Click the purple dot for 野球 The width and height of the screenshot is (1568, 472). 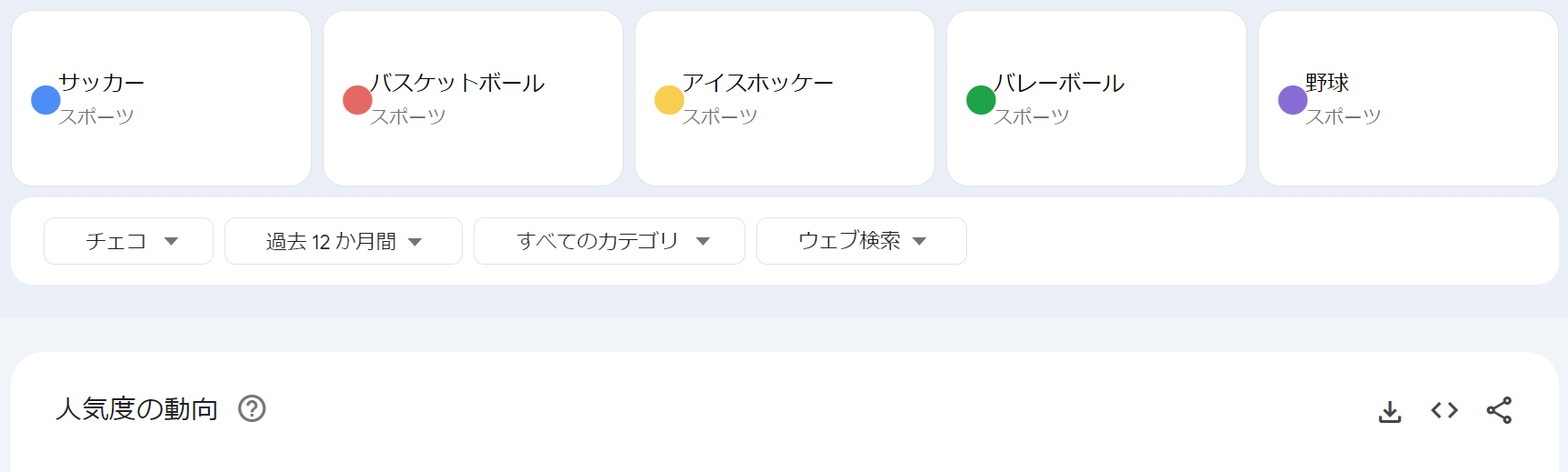(x=1293, y=100)
